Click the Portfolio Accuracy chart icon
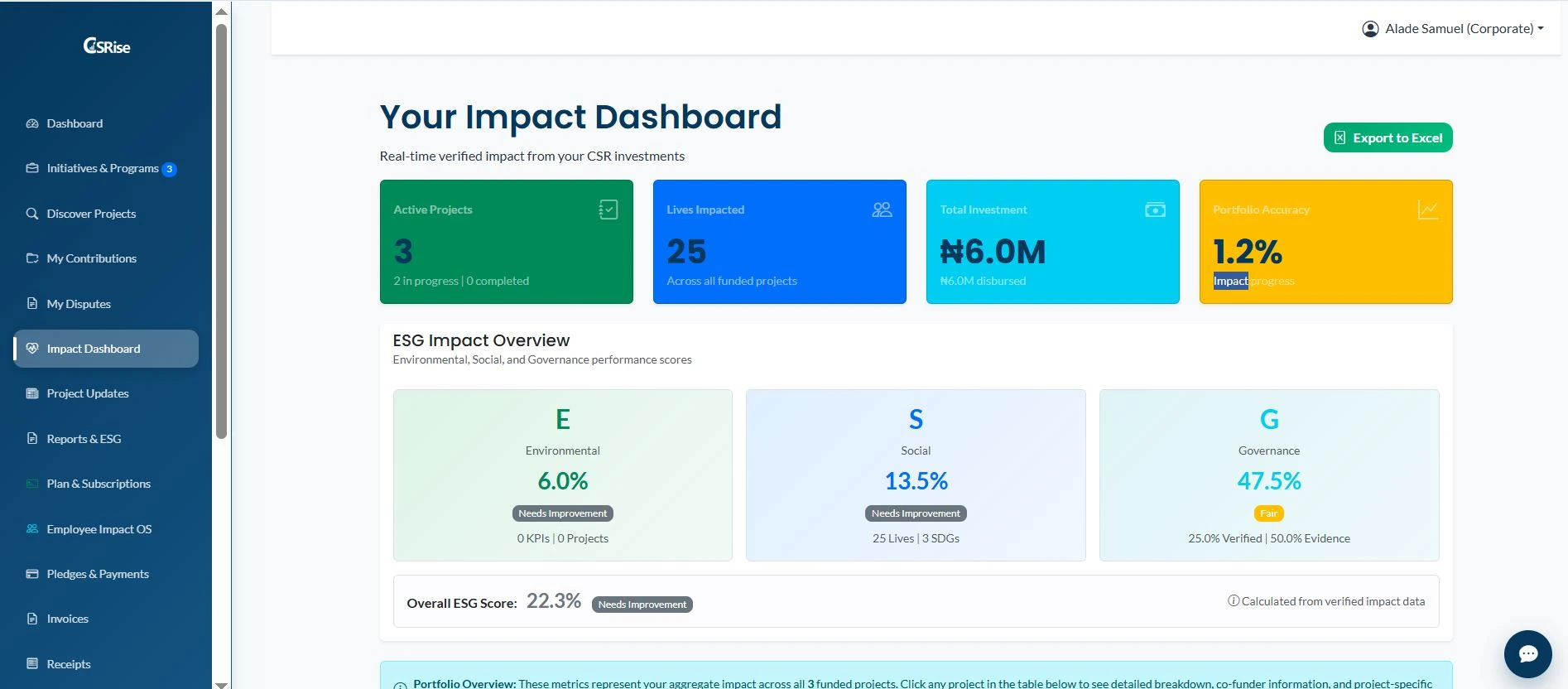1568x689 pixels. (x=1428, y=210)
